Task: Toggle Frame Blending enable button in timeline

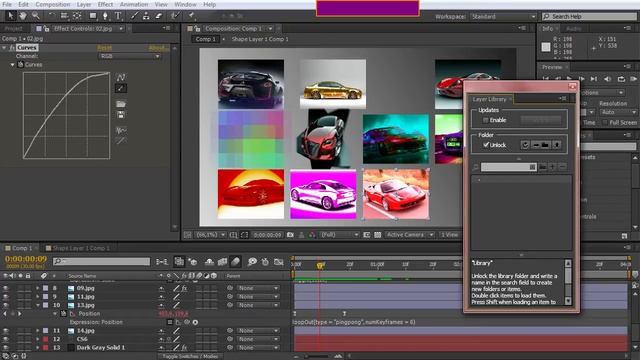Action: pyautogui.click(x=222, y=262)
